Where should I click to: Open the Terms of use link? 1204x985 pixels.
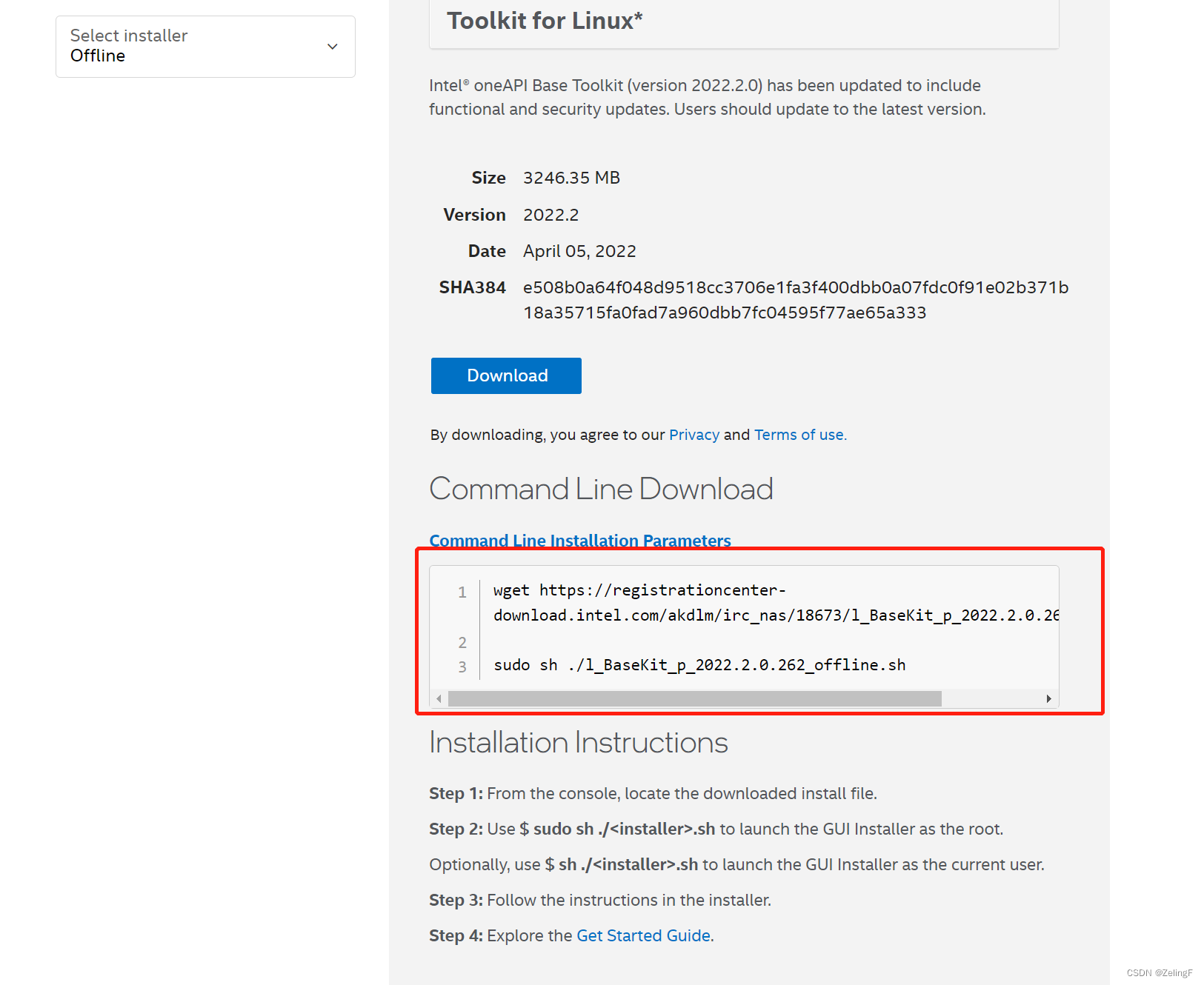point(800,435)
